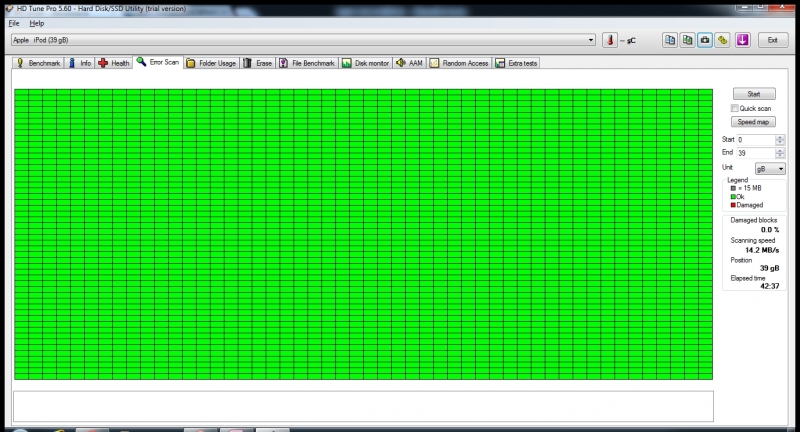The height and width of the screenshot is (432, 800).
Task: Open the AAM tab with speaker icon
Action: [410, 63]
